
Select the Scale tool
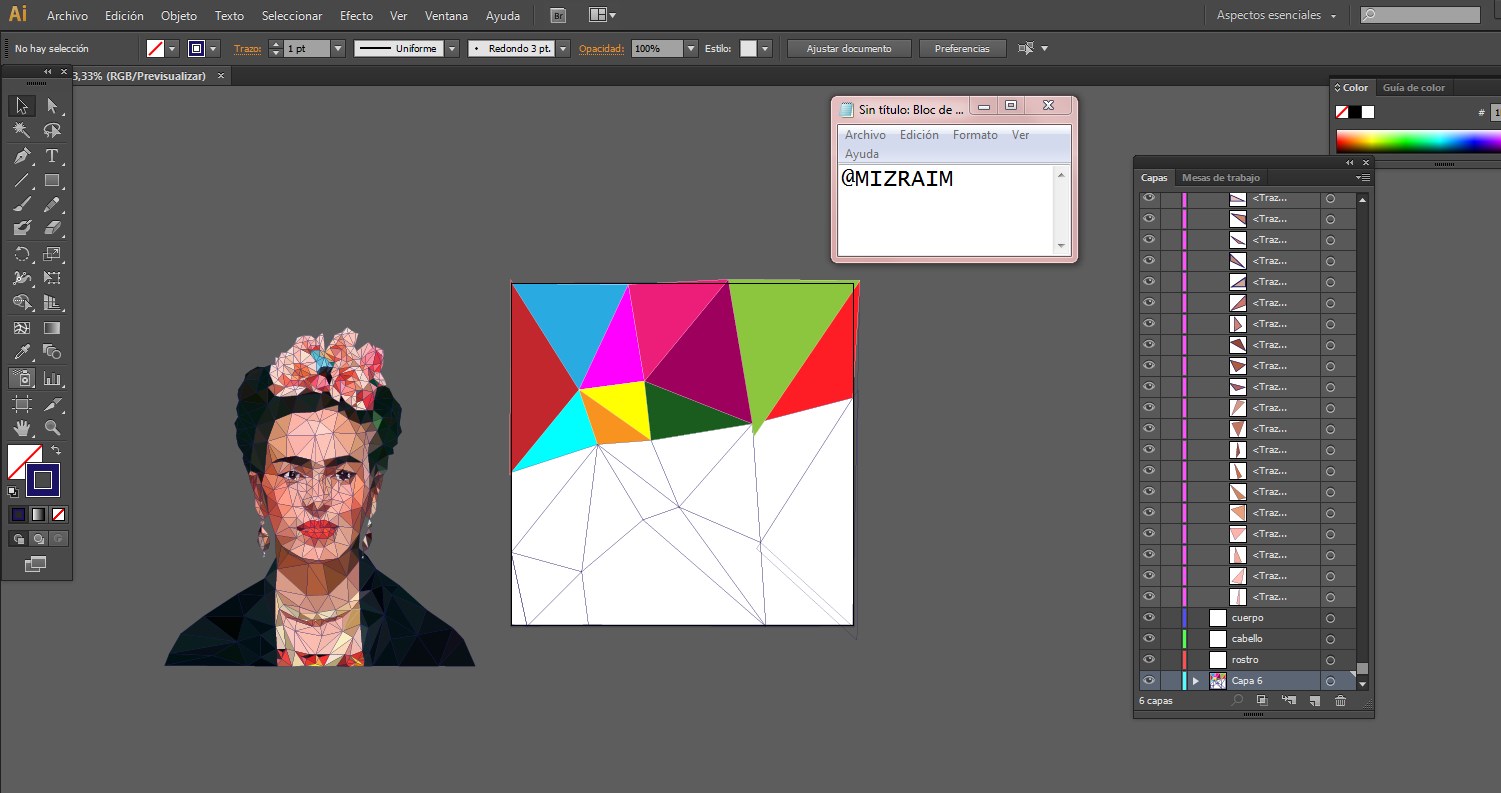pyautogui.click(x=52, y=254)
